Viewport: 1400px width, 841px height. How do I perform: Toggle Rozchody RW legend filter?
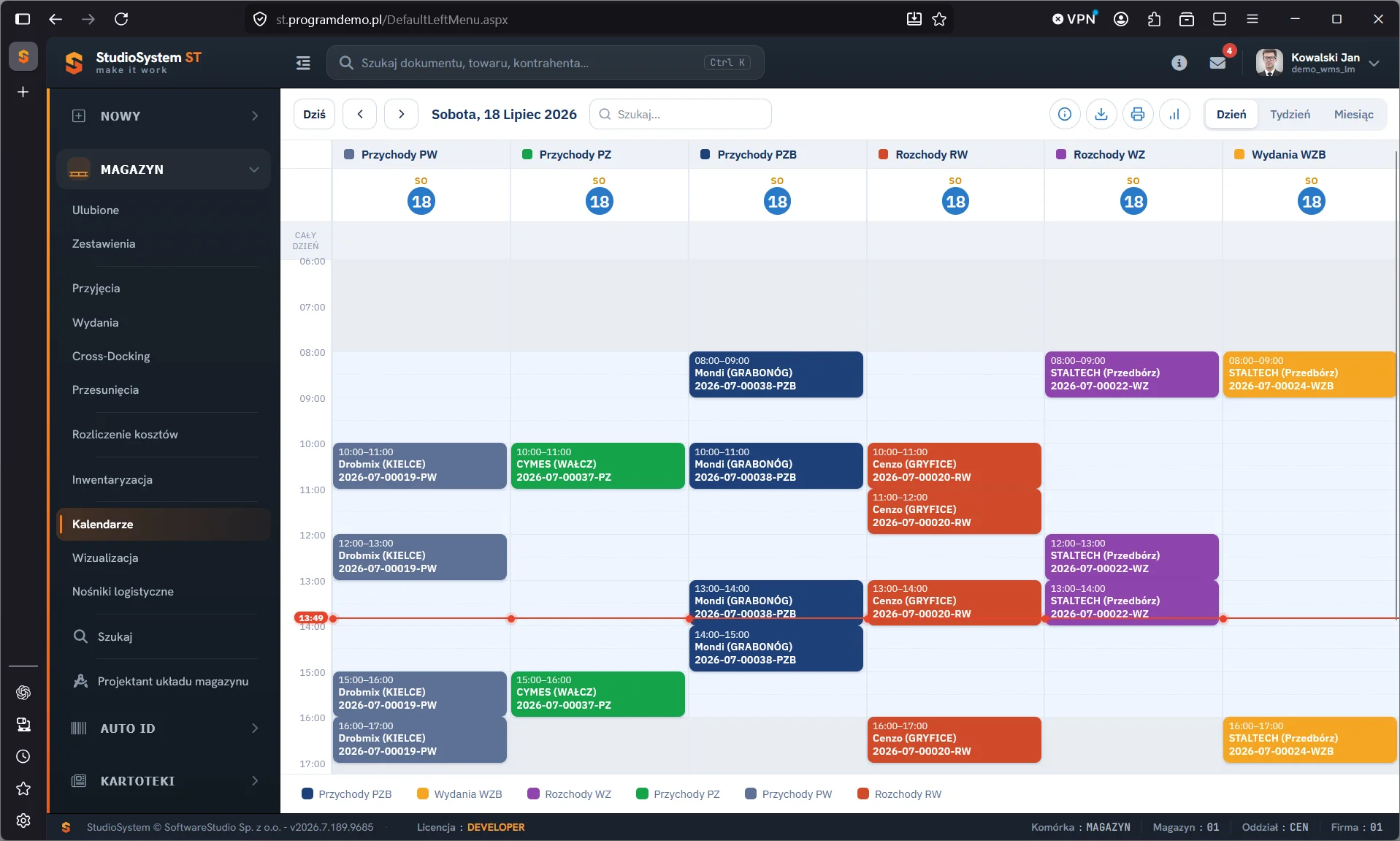[900, 794]
